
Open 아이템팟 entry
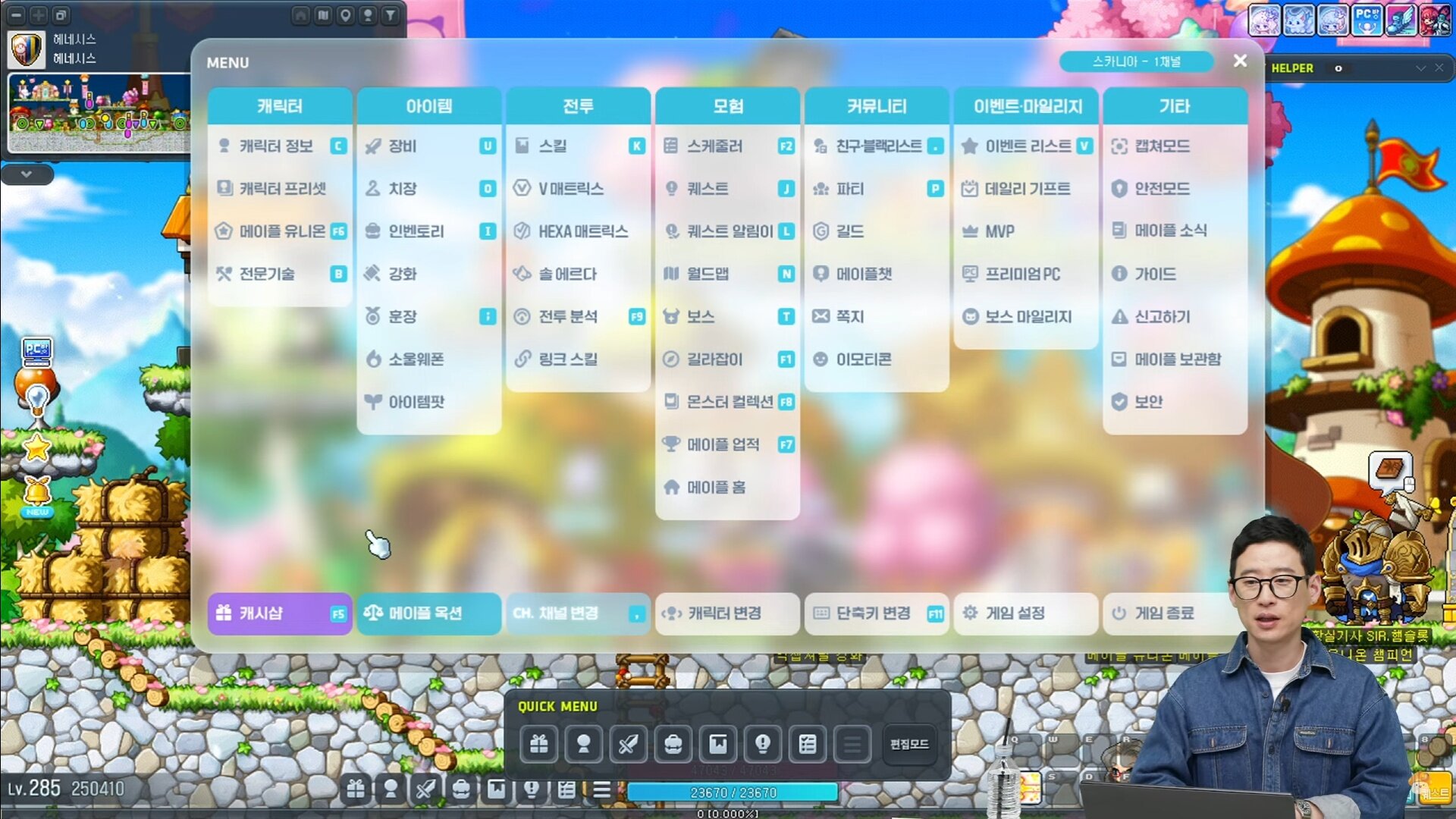click(429, 401)
